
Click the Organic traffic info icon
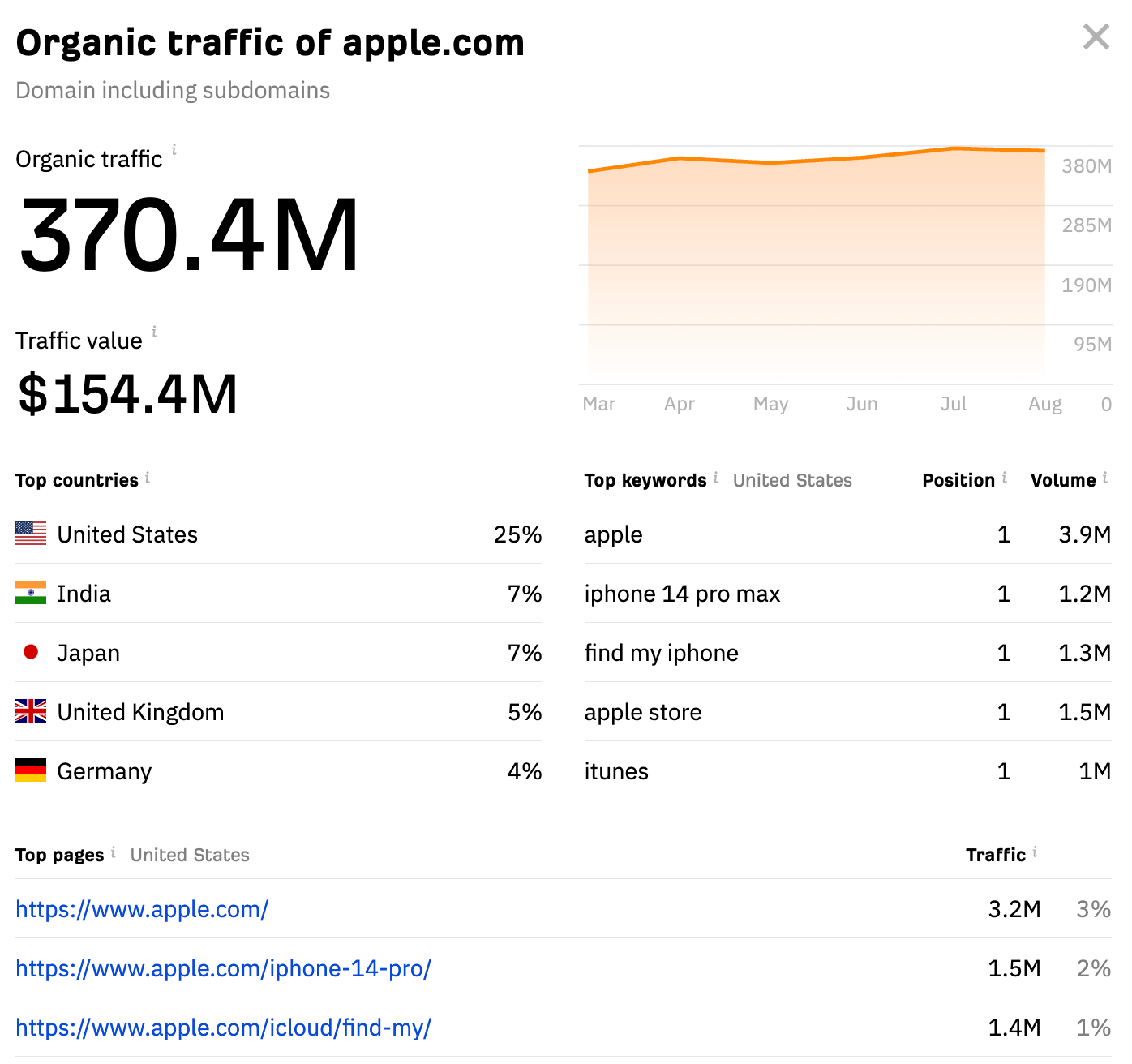pos(175,149)
